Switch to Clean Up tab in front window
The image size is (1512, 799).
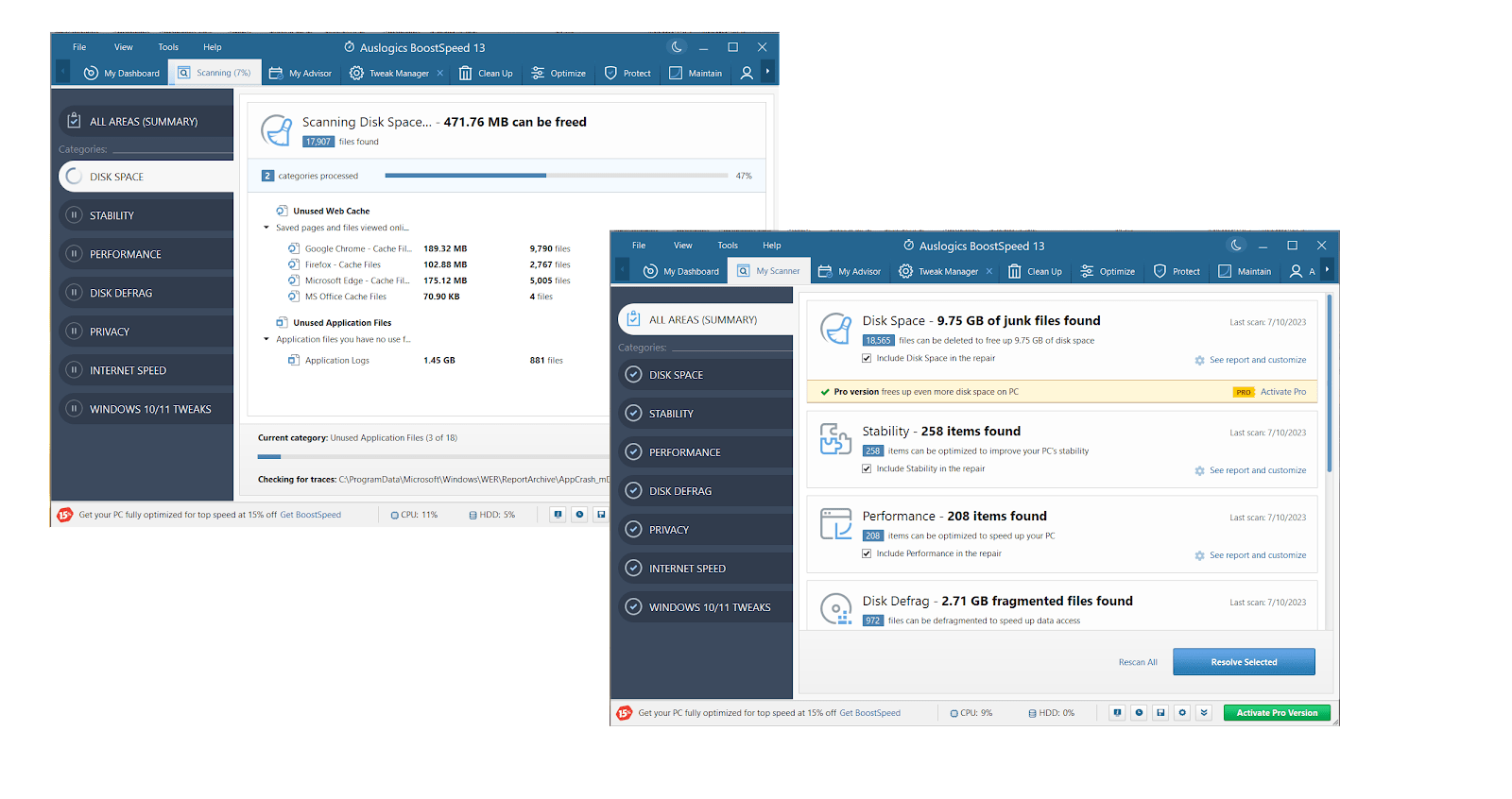[1035, 271]
